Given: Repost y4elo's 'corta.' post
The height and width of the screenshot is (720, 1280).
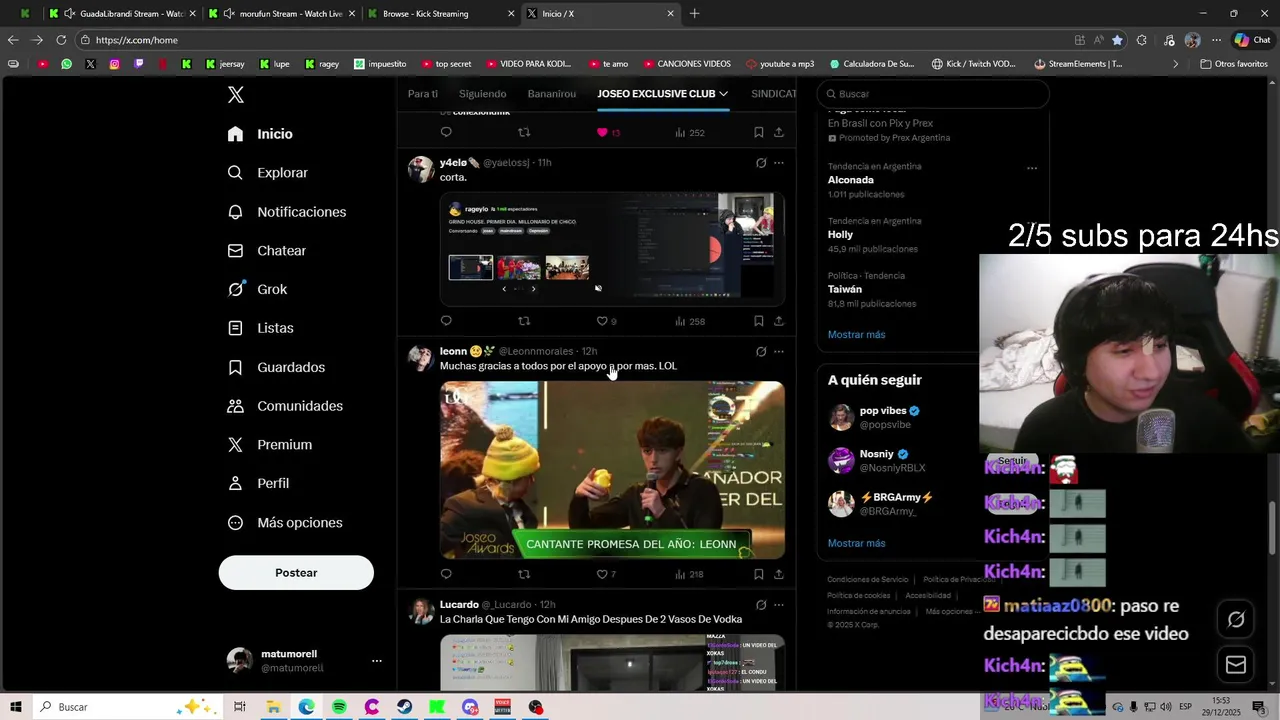Looking at the screenshot, I should click(524, 321).
